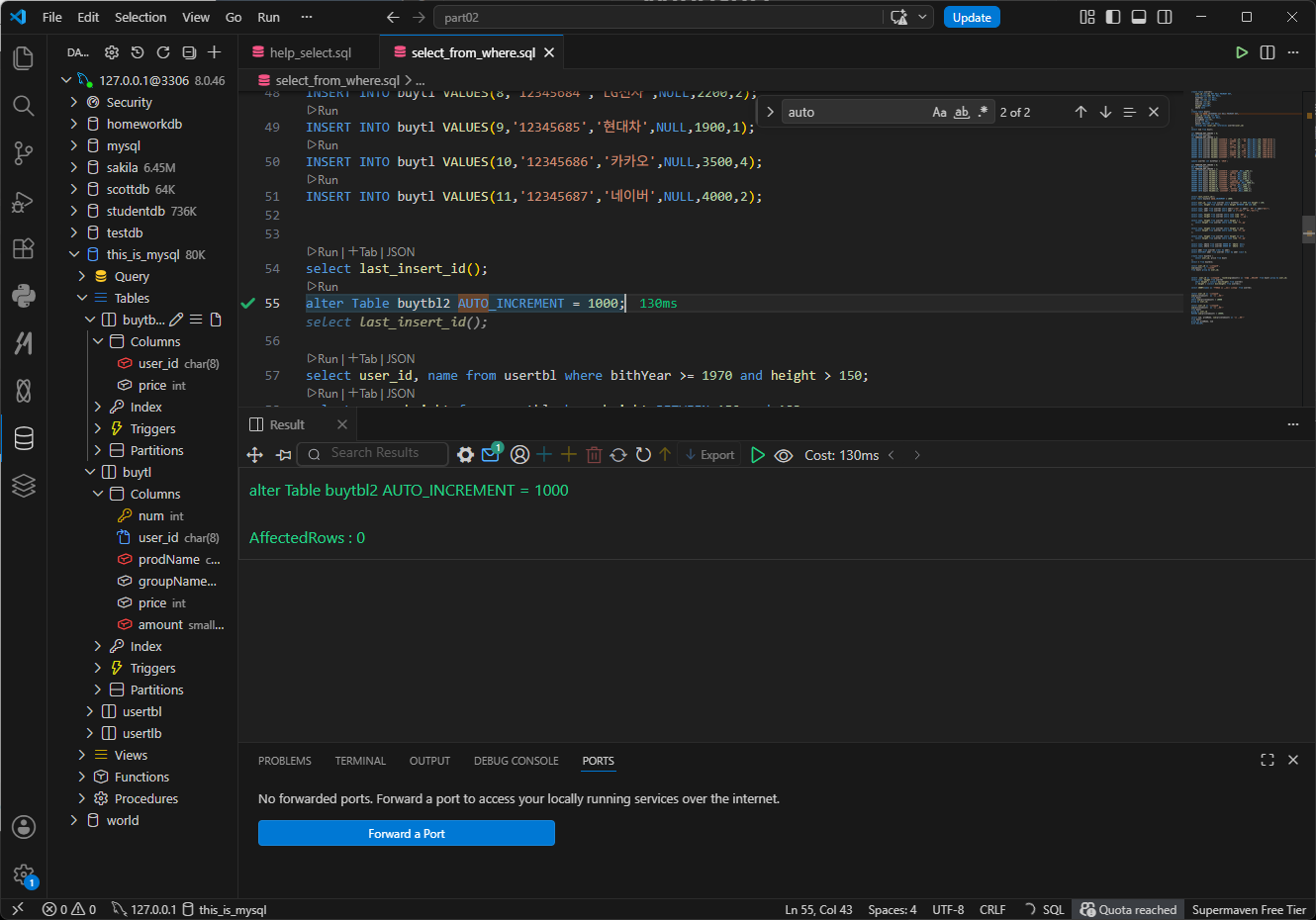Click database panel settings gear icon
Image resolution: width=1316 pixels, height=920 pixels.
pos(112,52)
